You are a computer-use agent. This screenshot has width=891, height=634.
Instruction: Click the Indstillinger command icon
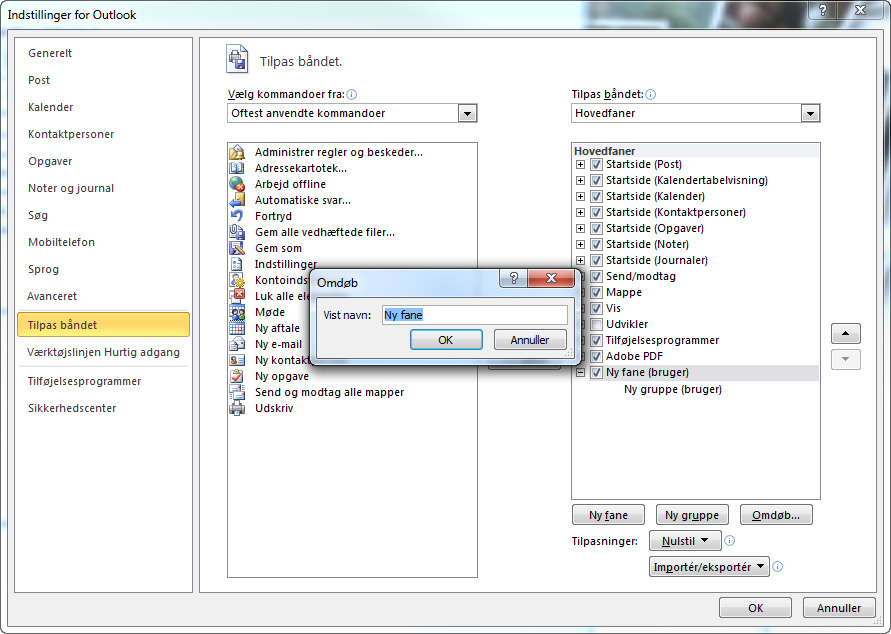237,264
